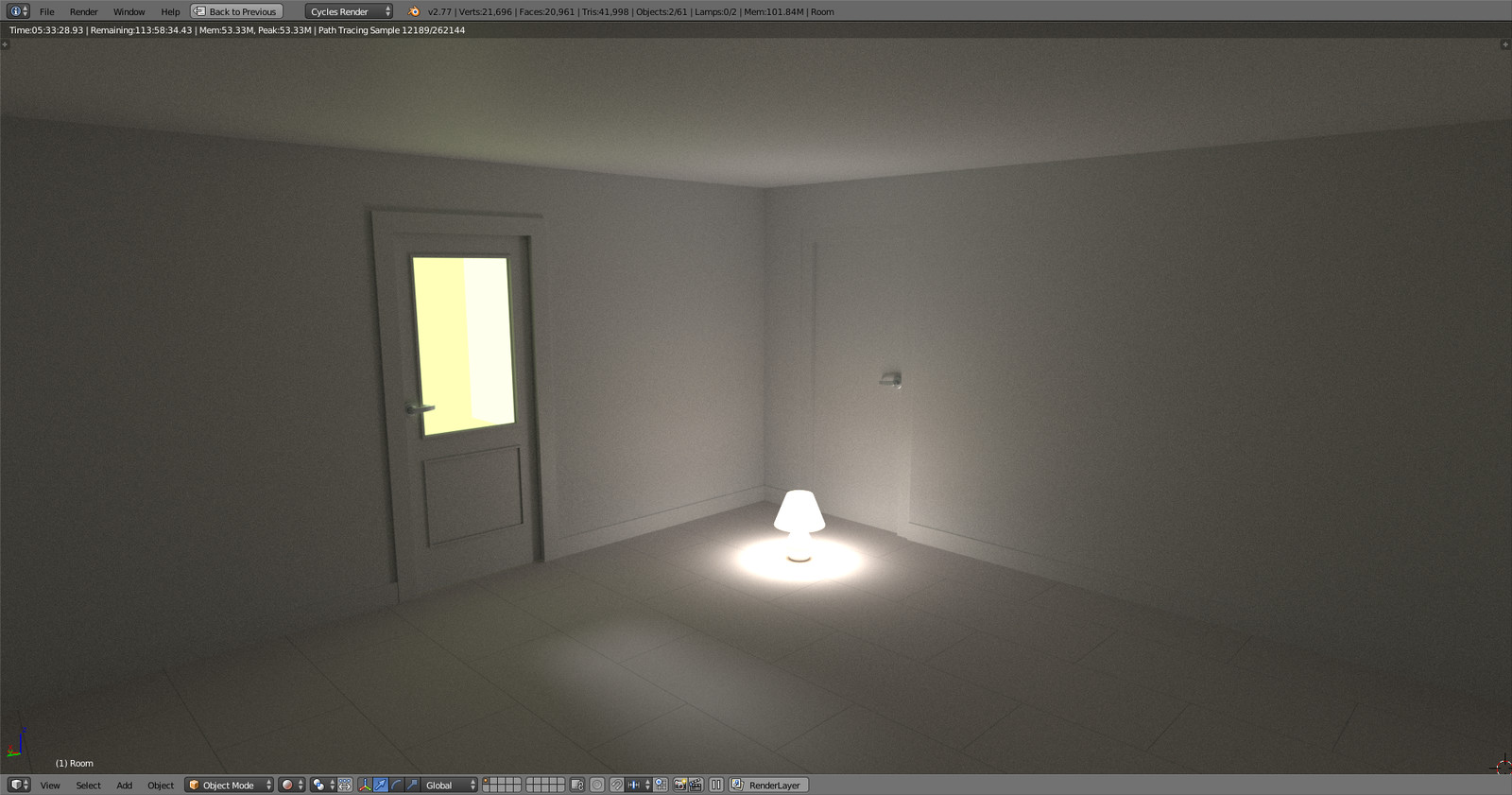Toggle the snap magnet icon
This screenshot has width=1512, height=795.
tap(616, 785)
